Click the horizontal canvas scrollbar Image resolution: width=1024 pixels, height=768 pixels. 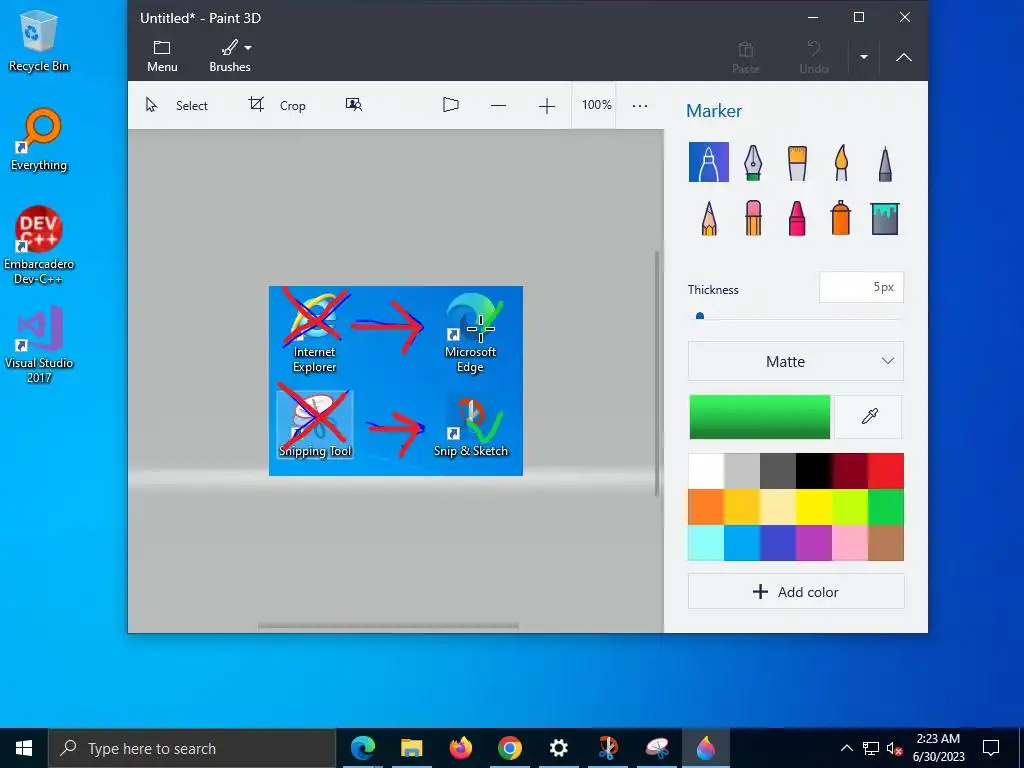click(x=388, y=626)
